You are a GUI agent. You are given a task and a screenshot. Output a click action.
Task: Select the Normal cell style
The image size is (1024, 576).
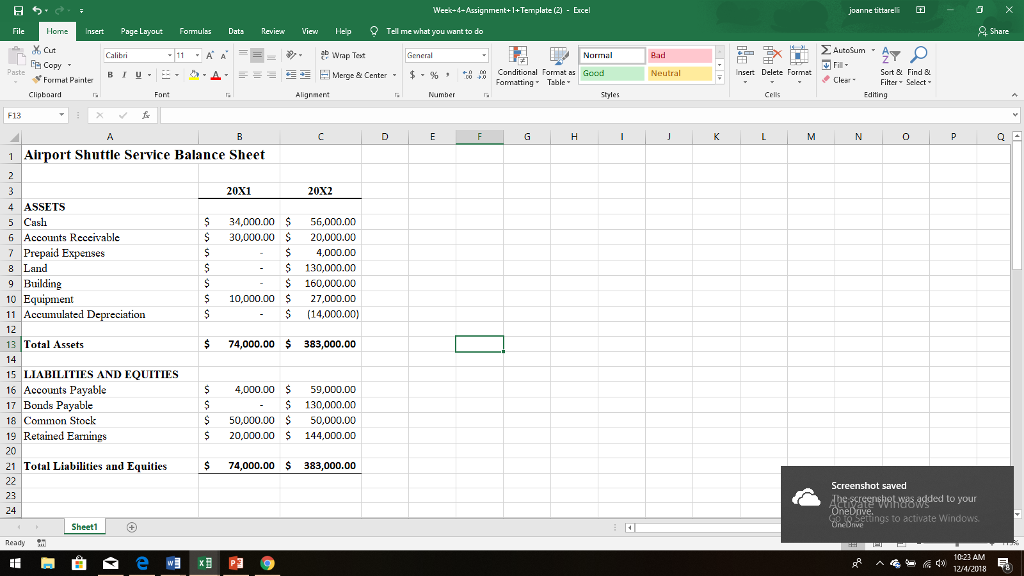coord(611,56)
